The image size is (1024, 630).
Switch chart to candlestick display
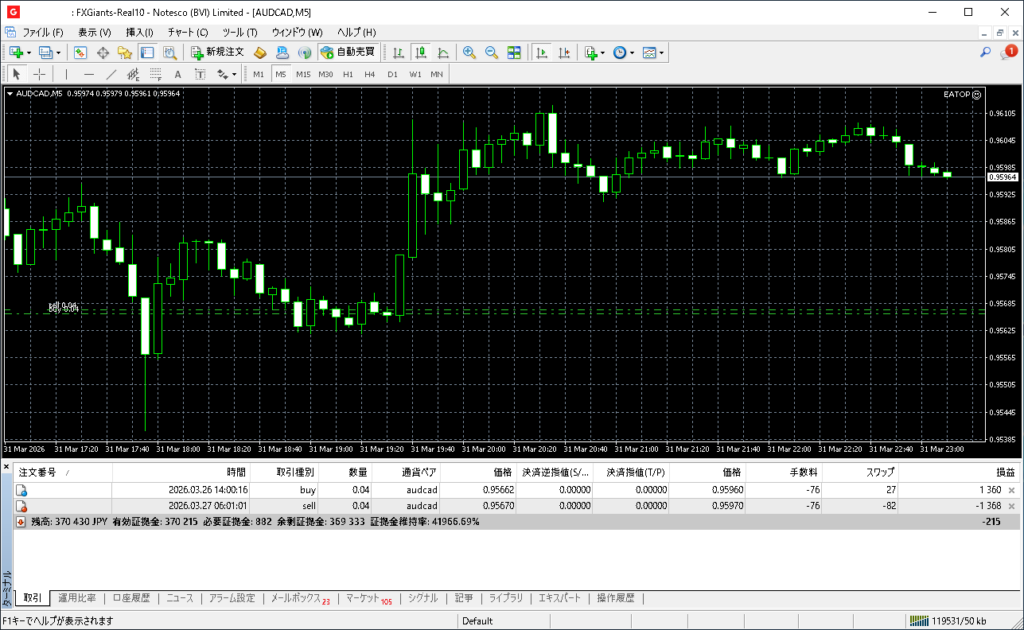pos(420,52)
